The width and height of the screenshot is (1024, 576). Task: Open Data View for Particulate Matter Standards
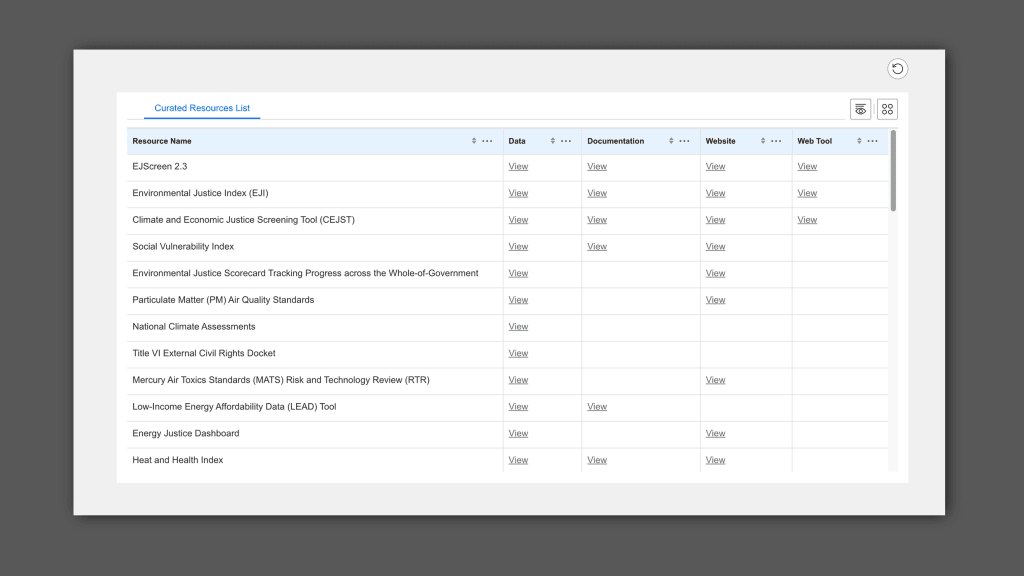tap(518, 300)
